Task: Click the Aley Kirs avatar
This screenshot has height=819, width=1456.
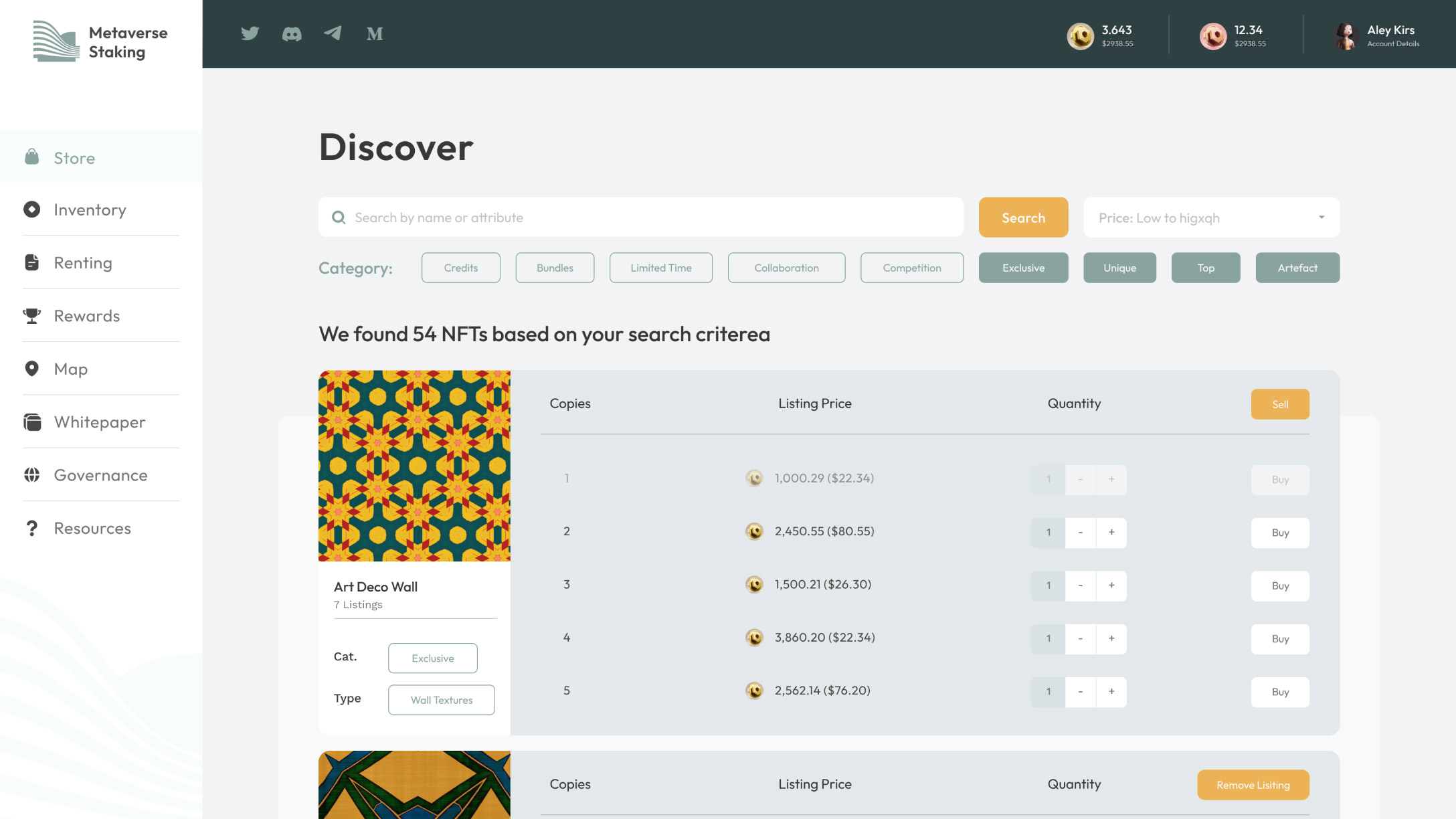Action: click(1346, 35)
